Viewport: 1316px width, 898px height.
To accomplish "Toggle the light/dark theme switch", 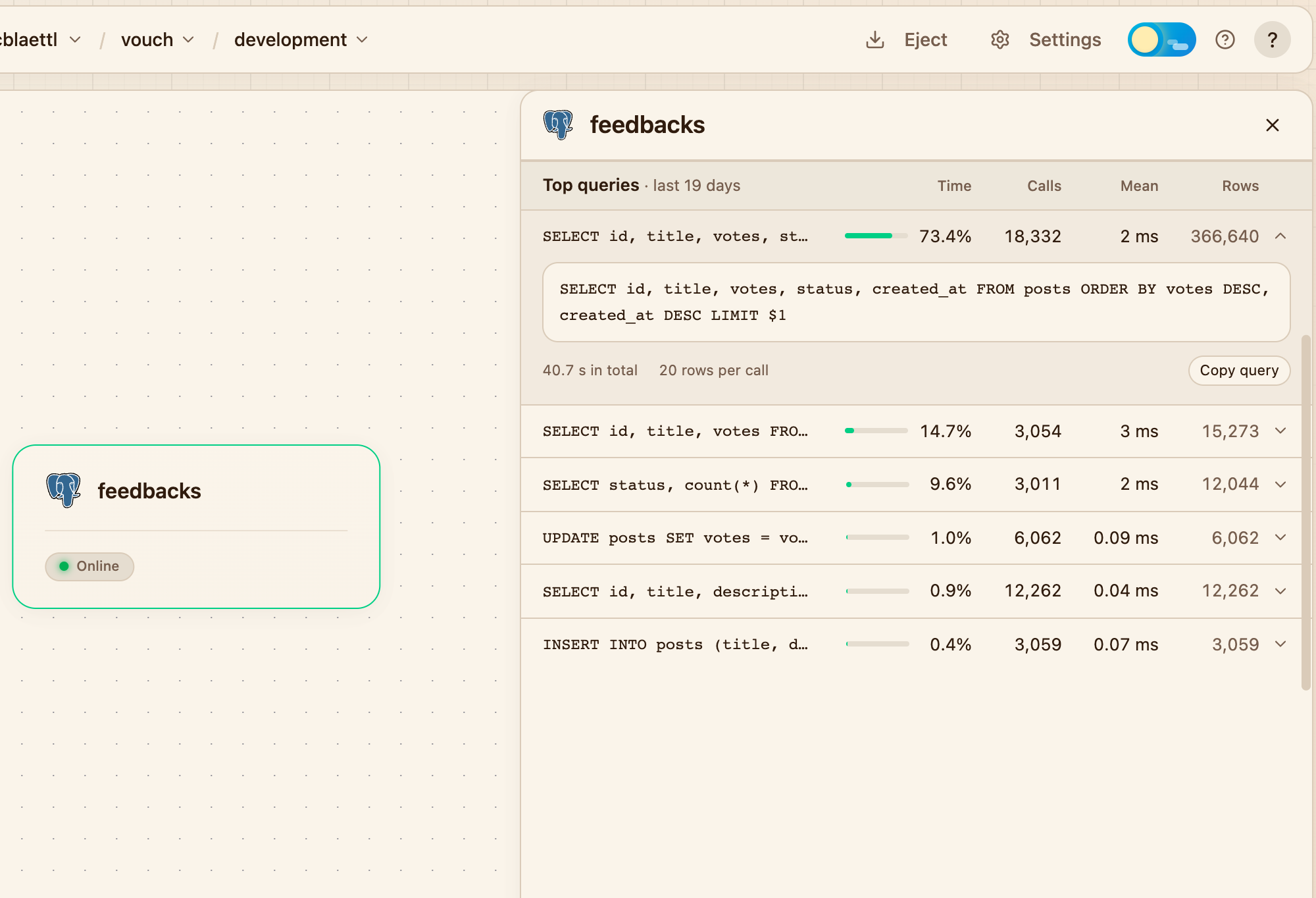I will (x=1161, y=40).
